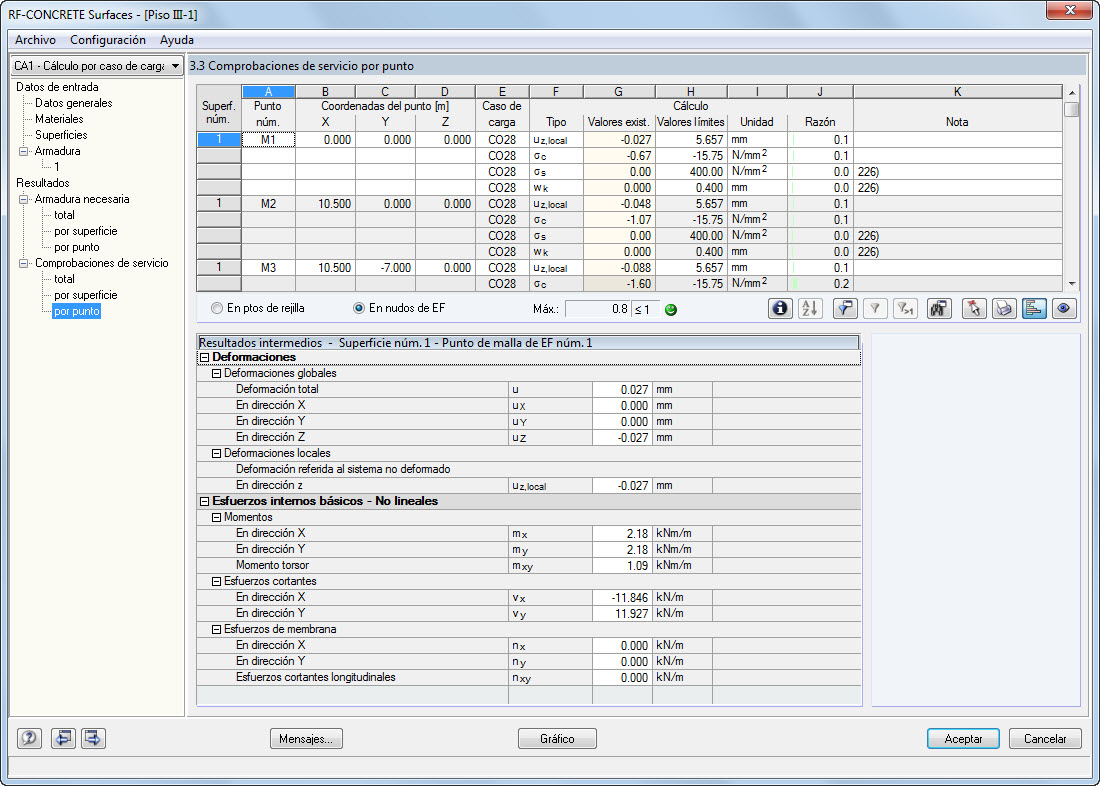Viewport: 1100px width, 786px height.
Task: Click the eye view-mode icon
Action: coord(1064,308)
